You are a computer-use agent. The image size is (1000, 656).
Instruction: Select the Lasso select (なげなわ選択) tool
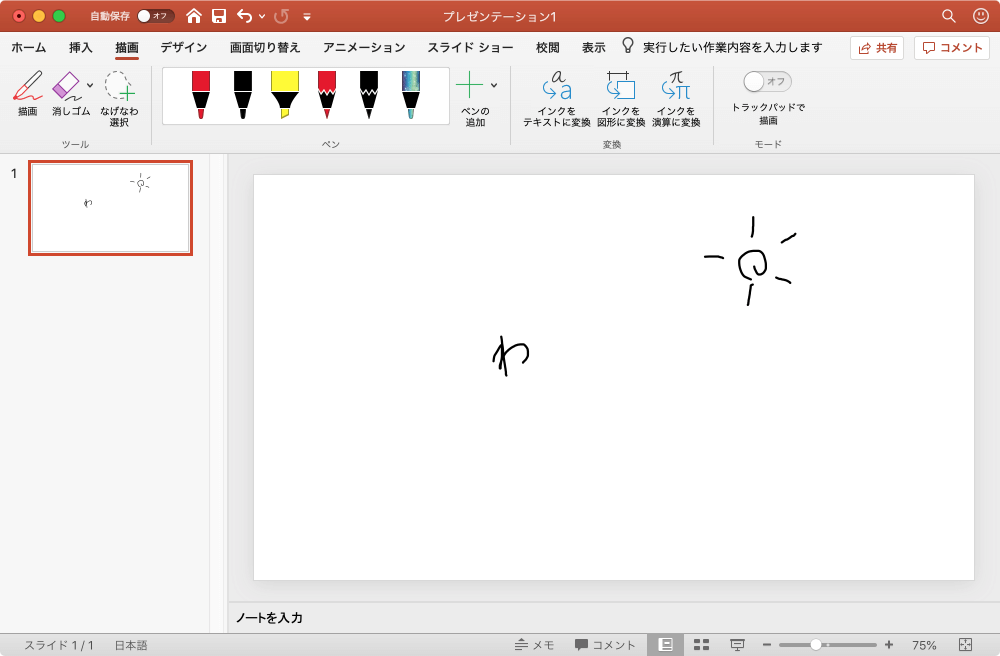pyautogui.click(x=119, y=99)
